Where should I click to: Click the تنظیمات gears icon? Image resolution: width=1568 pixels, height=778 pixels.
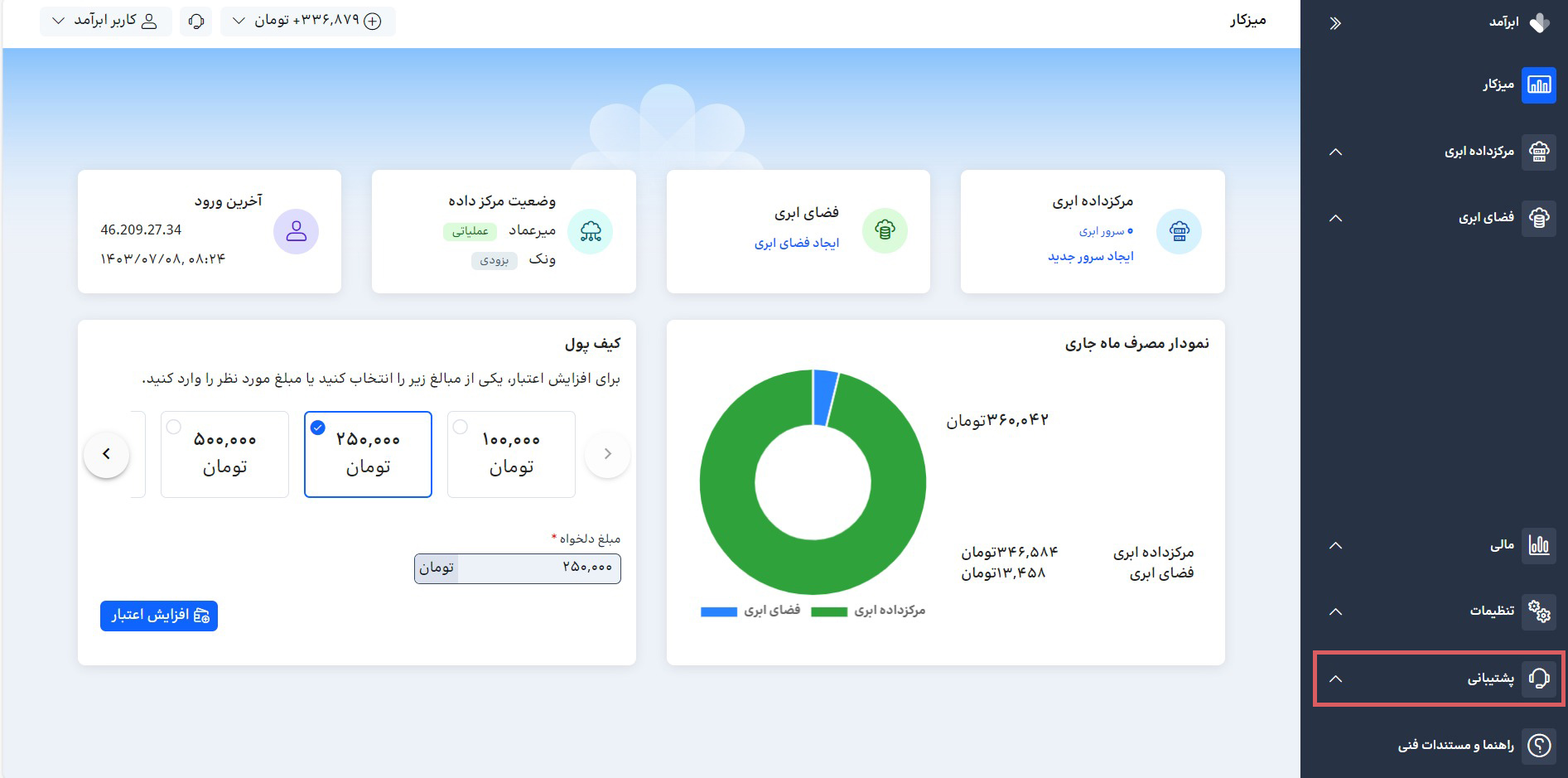1539,611
